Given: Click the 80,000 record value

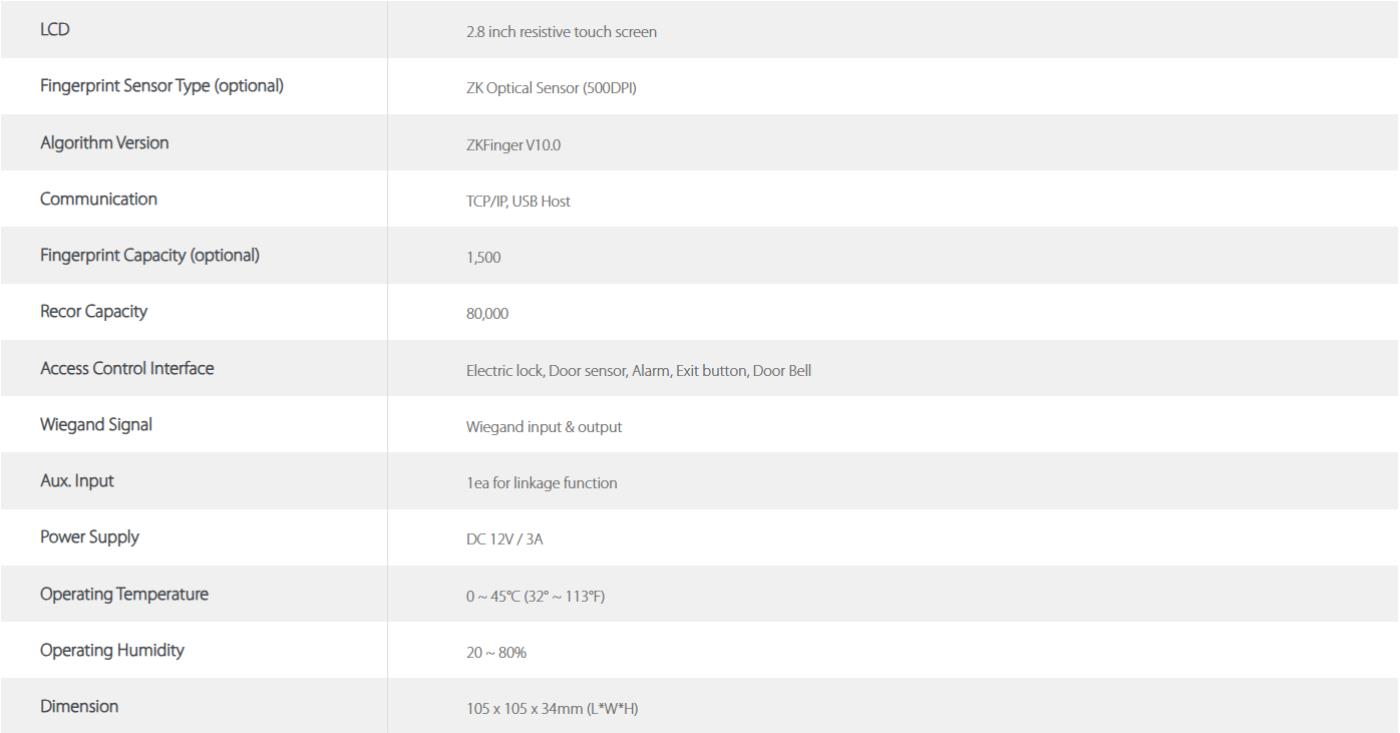Looking at the screenshot, I should [487, 313].
